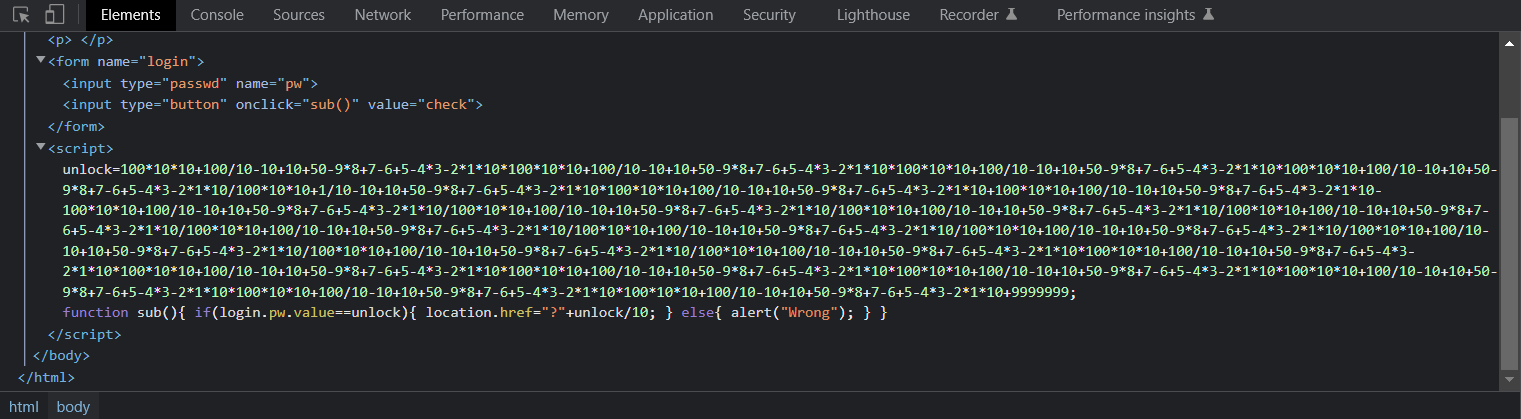The height and width of the screenshot is (419, 1521).
Task: Select the closing </form> tag line
Action: click(76, 126)
